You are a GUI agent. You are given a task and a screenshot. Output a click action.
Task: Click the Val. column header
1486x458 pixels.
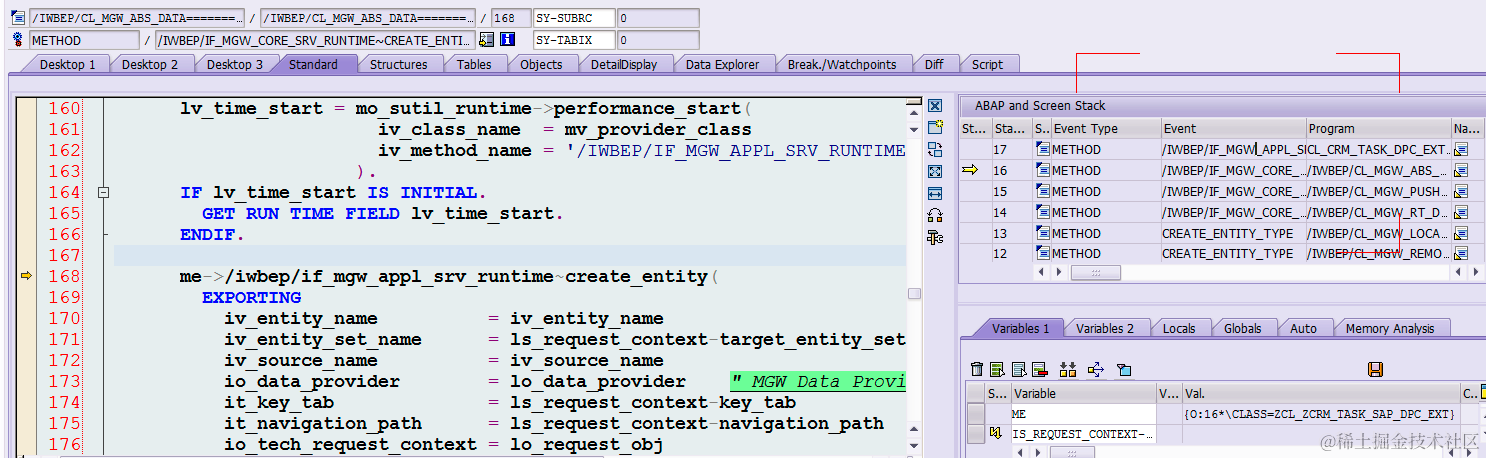(1320, 394)
